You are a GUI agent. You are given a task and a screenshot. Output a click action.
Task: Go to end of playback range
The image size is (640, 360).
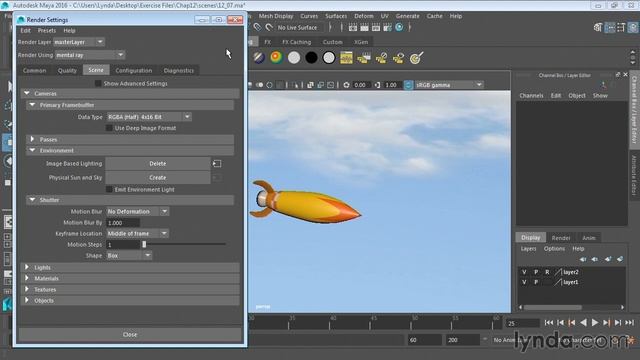point(629,322)
